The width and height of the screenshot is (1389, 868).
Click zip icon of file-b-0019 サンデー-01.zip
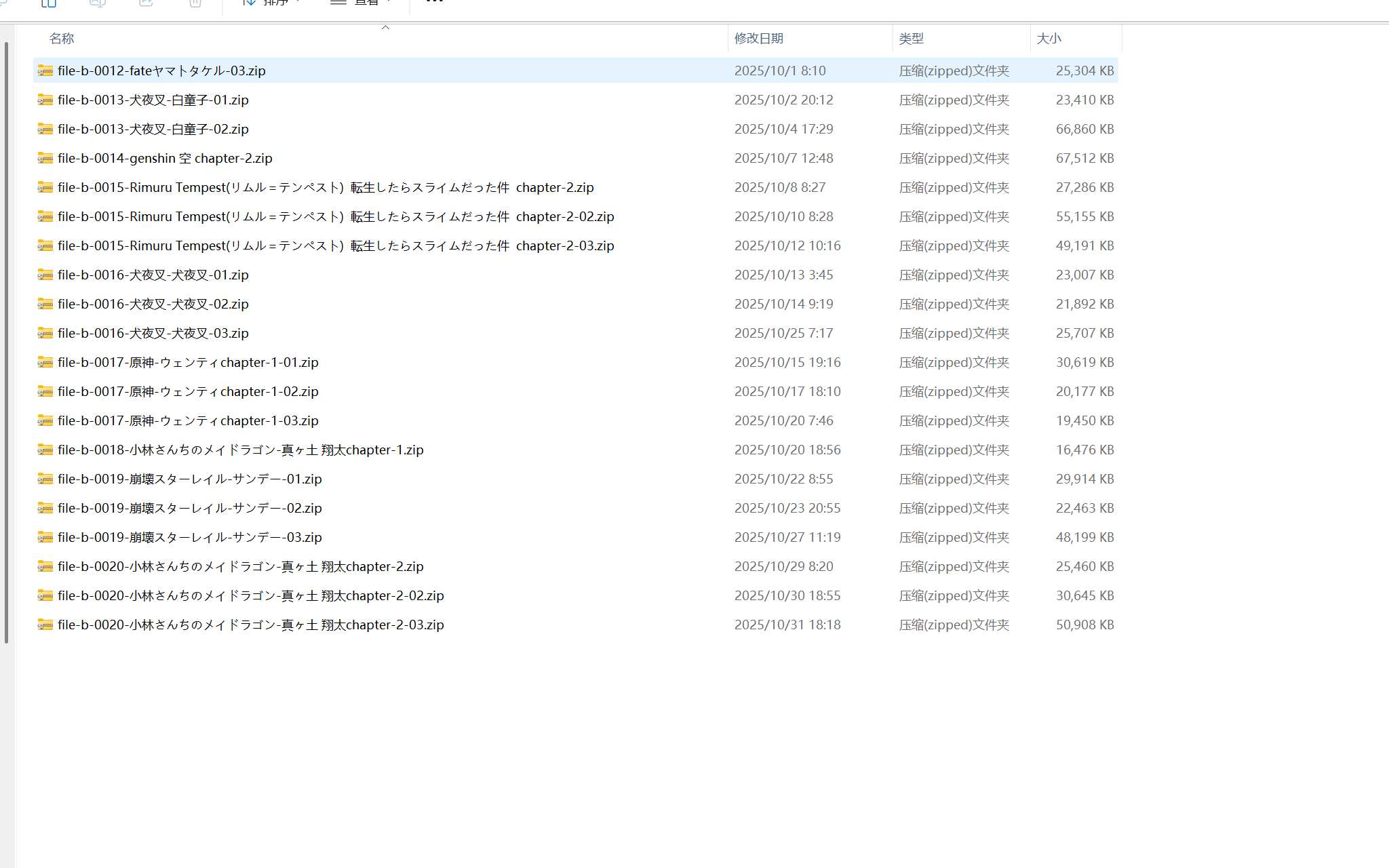pyautogui.click(x=45, y=479)
